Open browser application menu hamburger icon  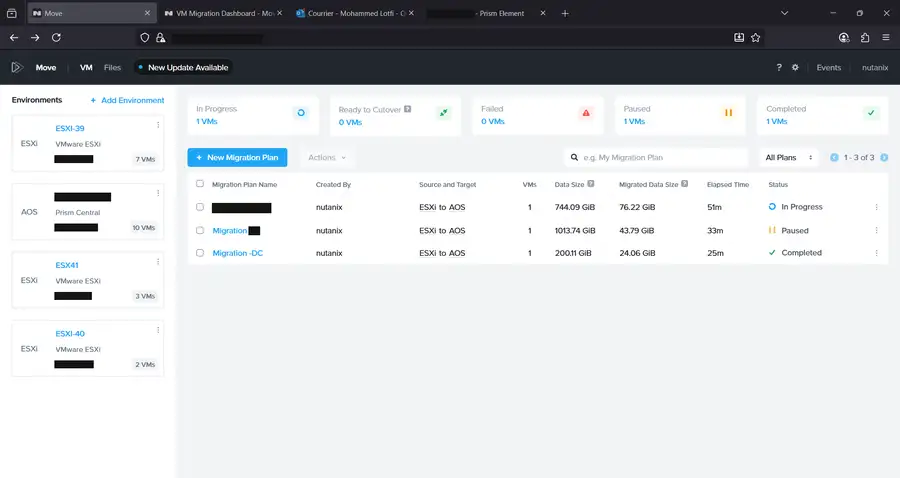click(x=886, y=37)
